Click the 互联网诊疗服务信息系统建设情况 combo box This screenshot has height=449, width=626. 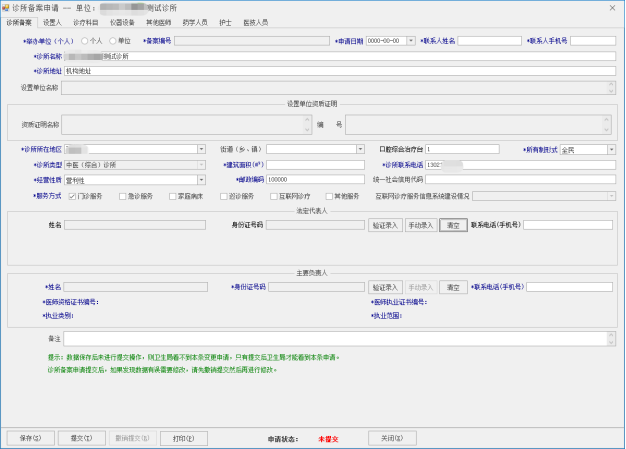coord(544,196)
